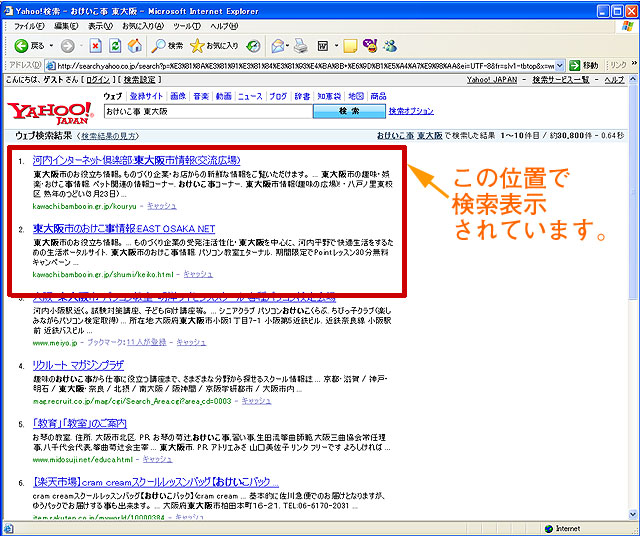Click the 検索設定 link
The image size is (640, 536).
139,80
